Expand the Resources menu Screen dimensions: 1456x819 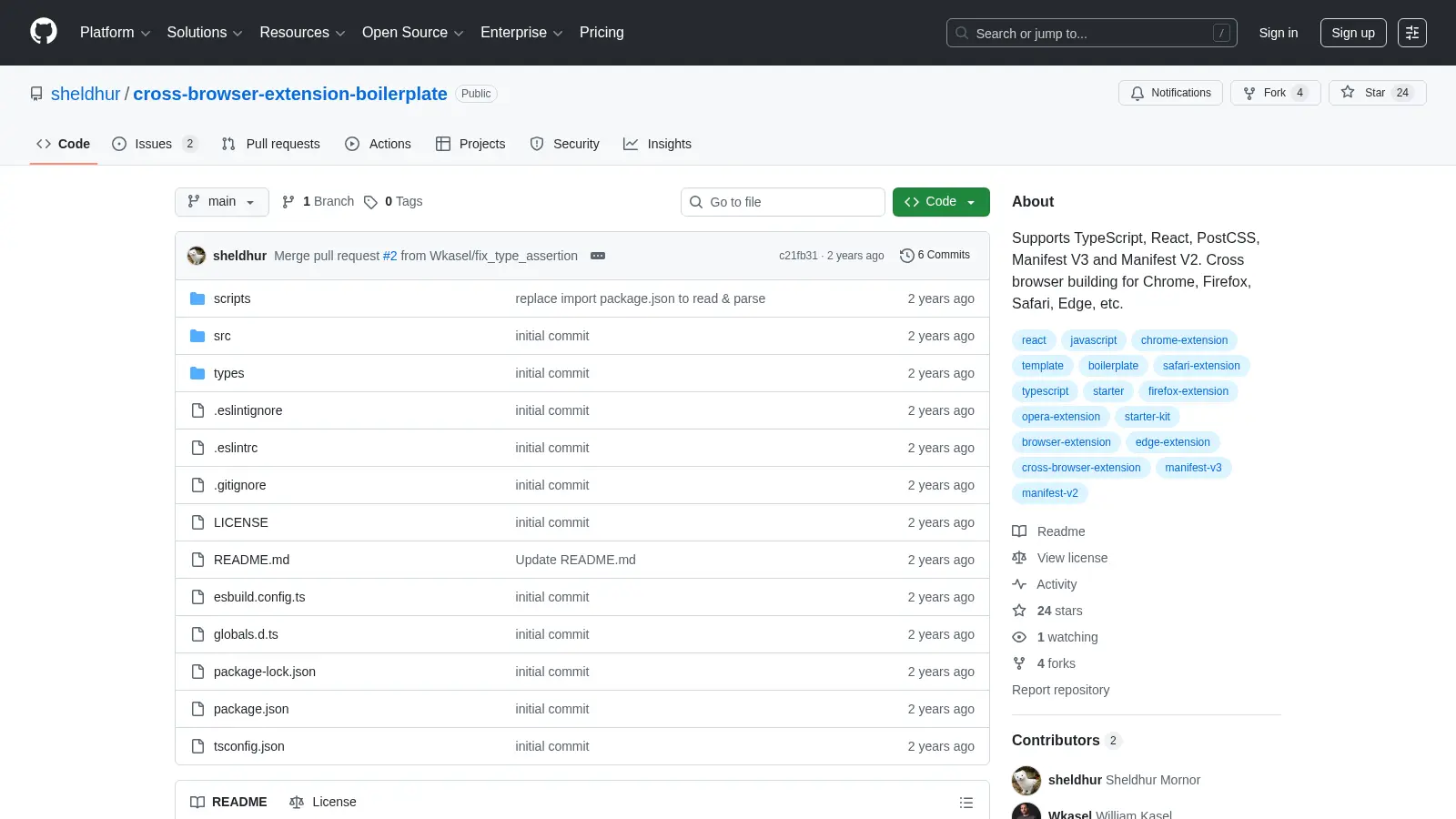(x=302, y=33)
